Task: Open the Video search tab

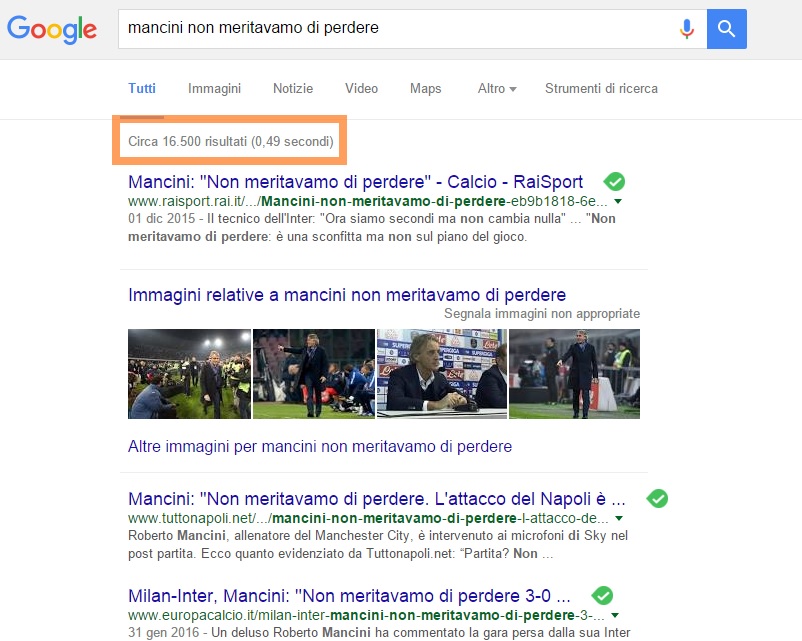Action: [x=361, y=88]
